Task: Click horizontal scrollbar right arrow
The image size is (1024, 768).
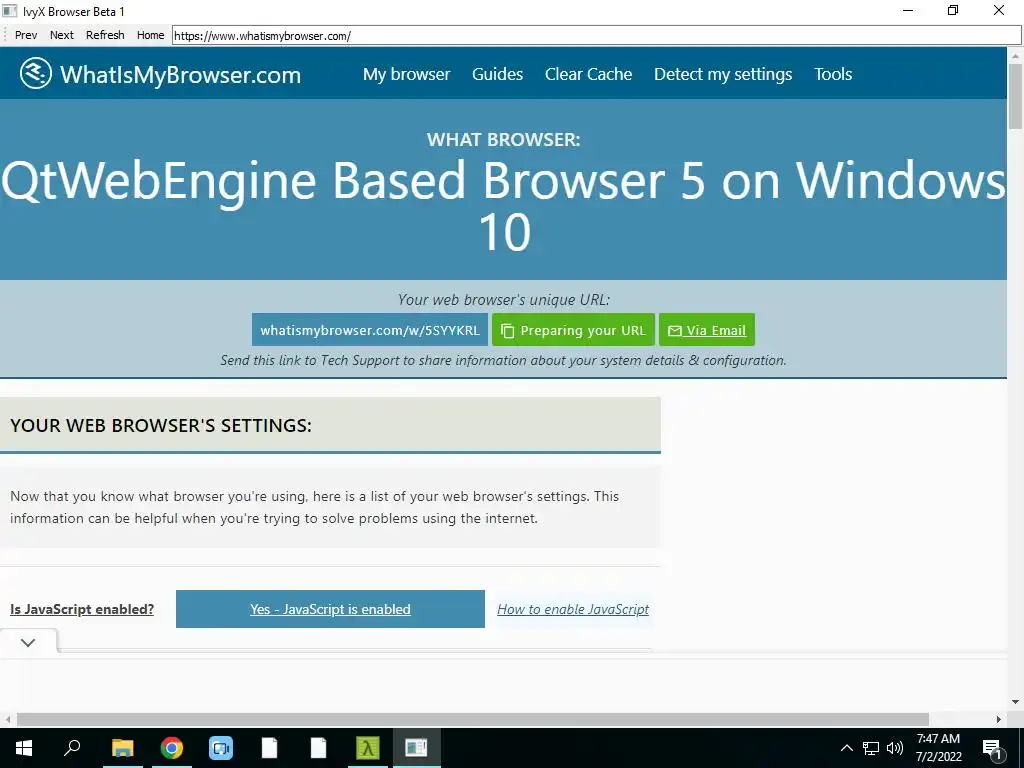Action: coord(999,719)
